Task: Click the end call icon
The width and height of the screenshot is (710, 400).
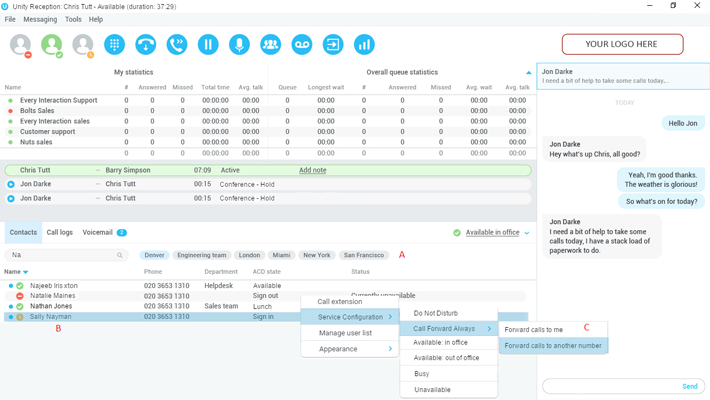Action: (146, 44)
